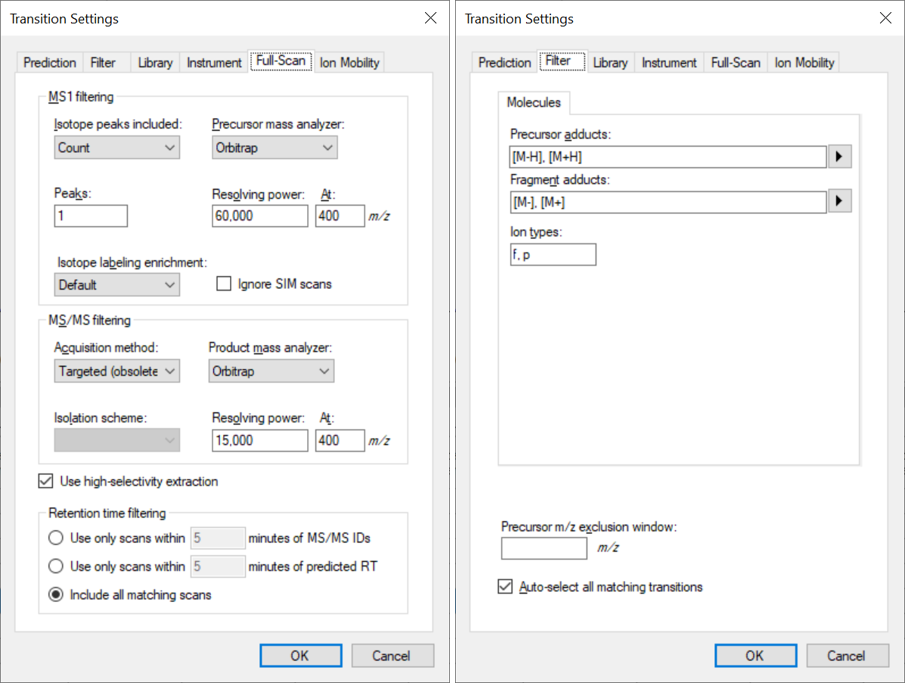
Task: Enable Ignore SIM scans
Action: [224, 284]
